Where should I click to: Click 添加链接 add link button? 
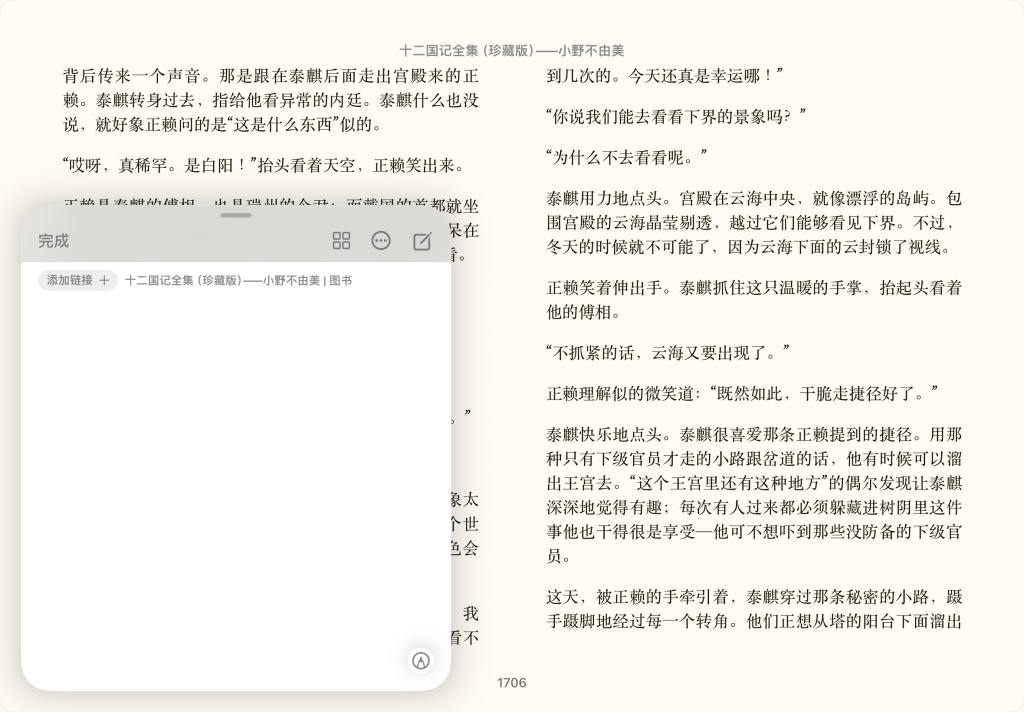78,280
